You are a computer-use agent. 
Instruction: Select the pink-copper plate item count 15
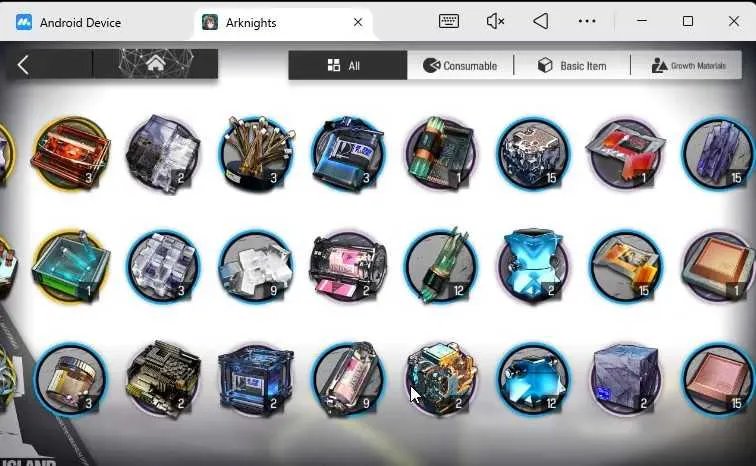pos(718,379)
